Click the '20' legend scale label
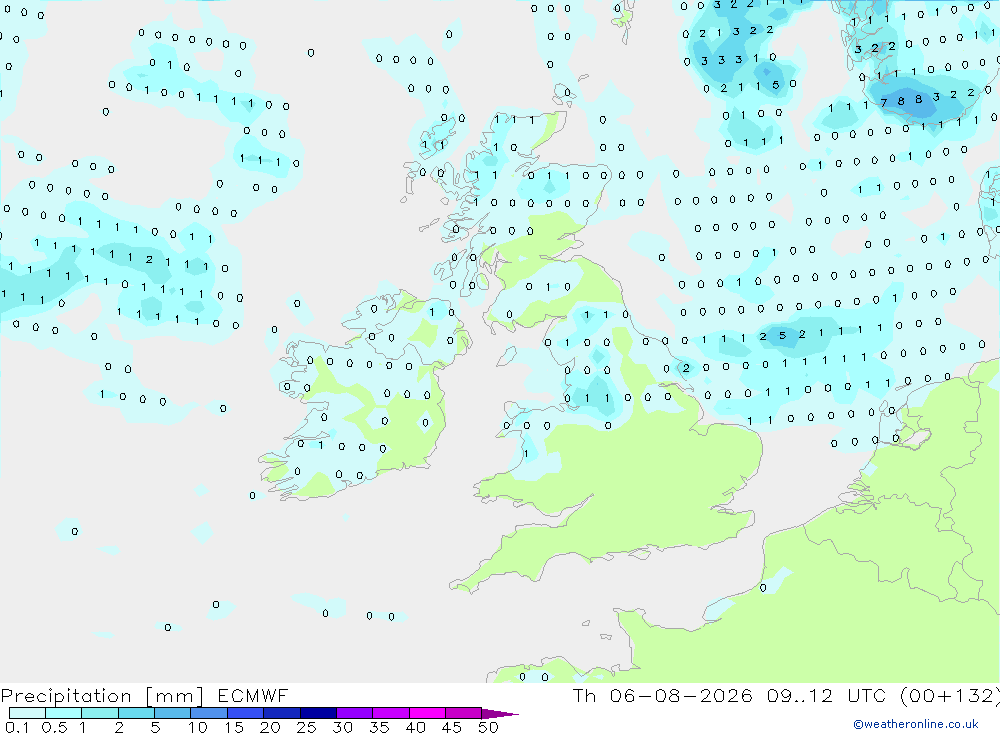Viewport: 1000px width, 733px height. point(270,727)
